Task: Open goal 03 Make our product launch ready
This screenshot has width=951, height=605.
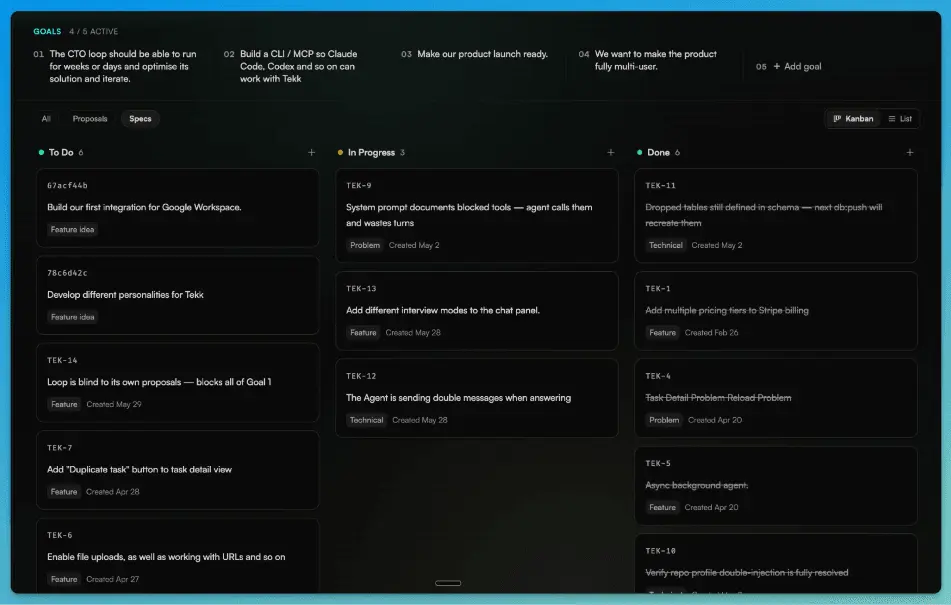Action: (474, 54)
